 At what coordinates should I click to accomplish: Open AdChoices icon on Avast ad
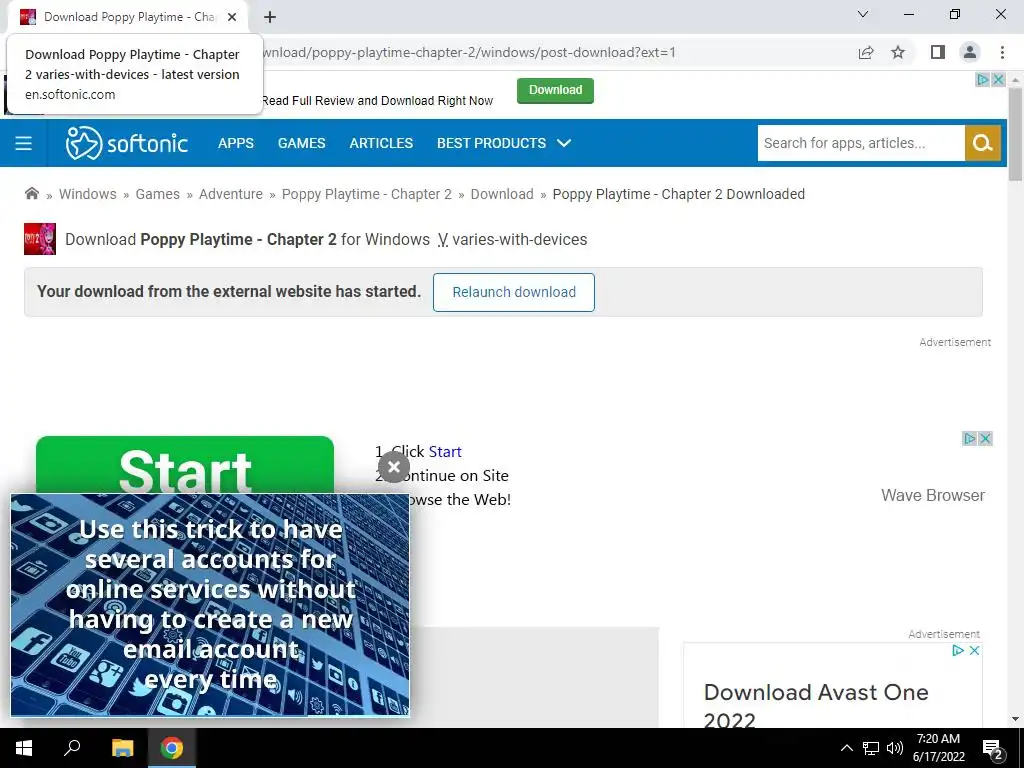[958, 650]
